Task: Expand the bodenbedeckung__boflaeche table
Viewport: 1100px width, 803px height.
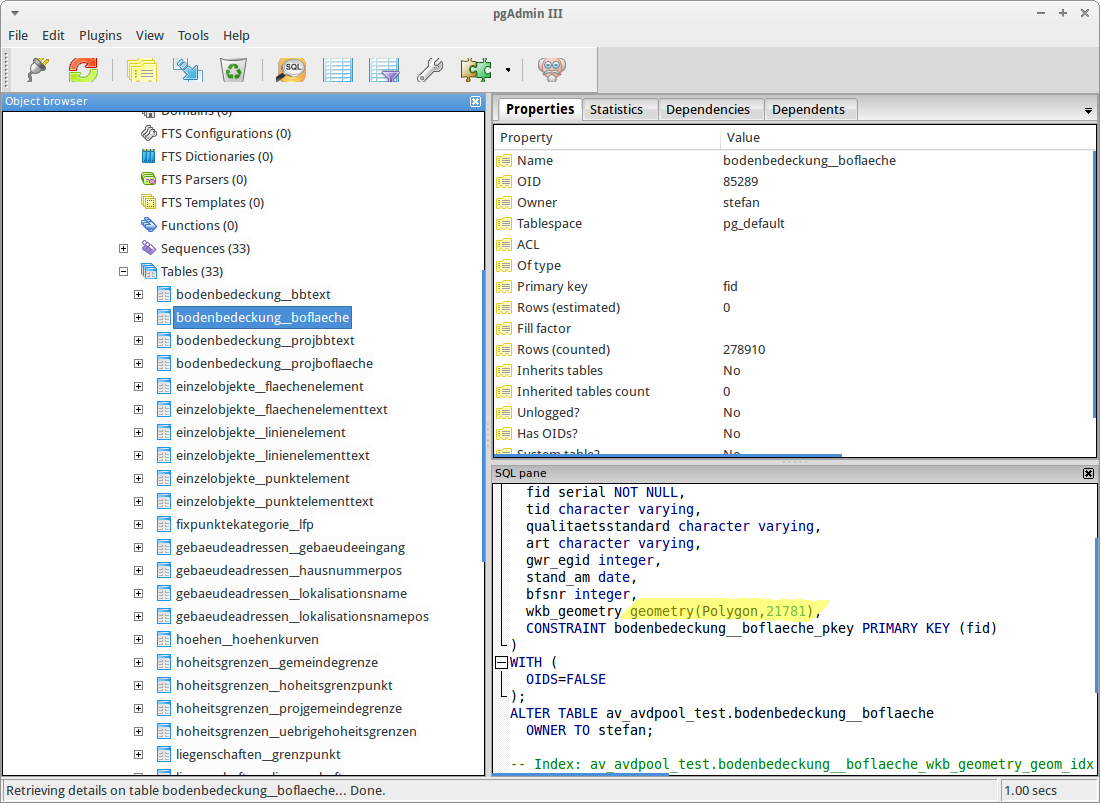Action: (x=139, y=318)
